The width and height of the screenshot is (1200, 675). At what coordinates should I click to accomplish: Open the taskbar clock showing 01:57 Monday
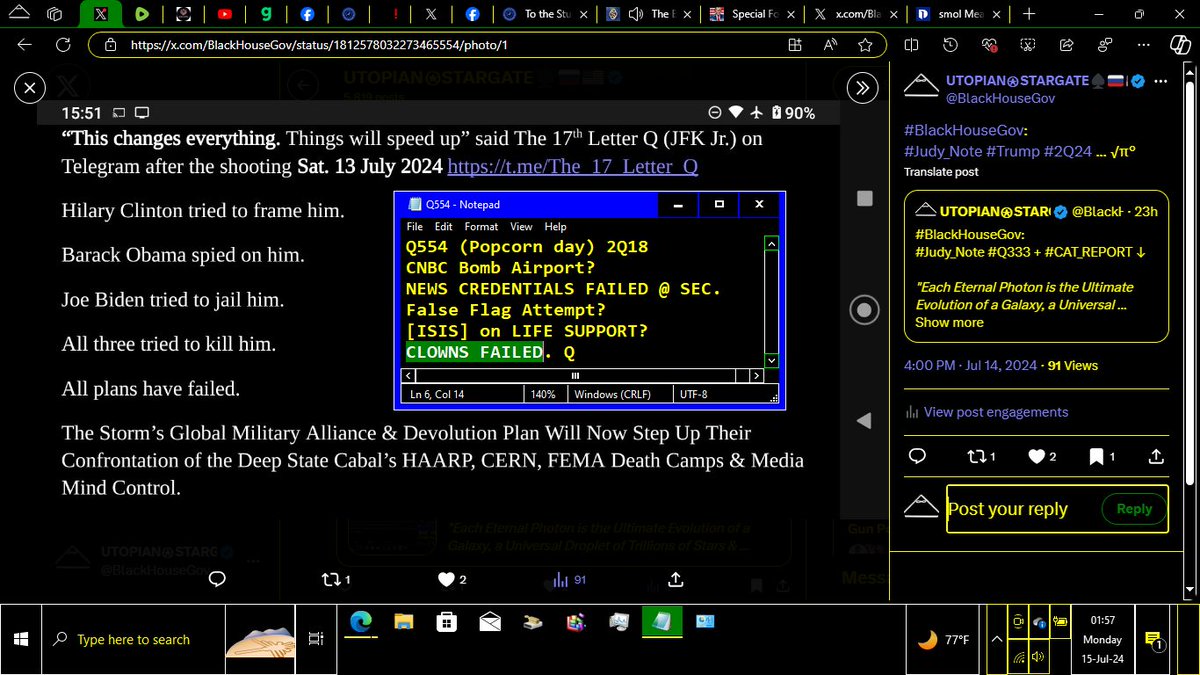1102,639
